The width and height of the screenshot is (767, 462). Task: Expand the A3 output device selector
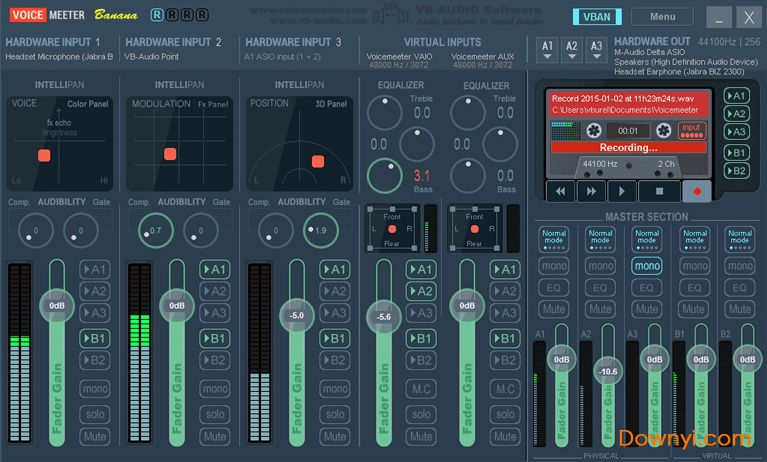pos(596,48)
